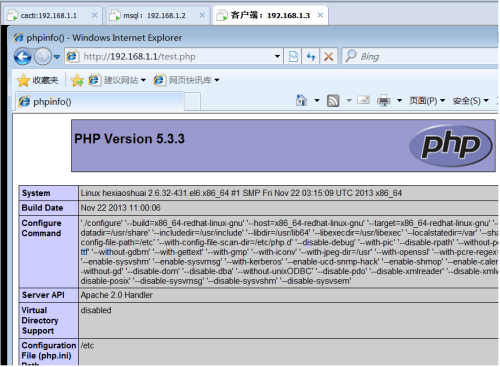Click the PHP logo image

[x=451, y=145]
